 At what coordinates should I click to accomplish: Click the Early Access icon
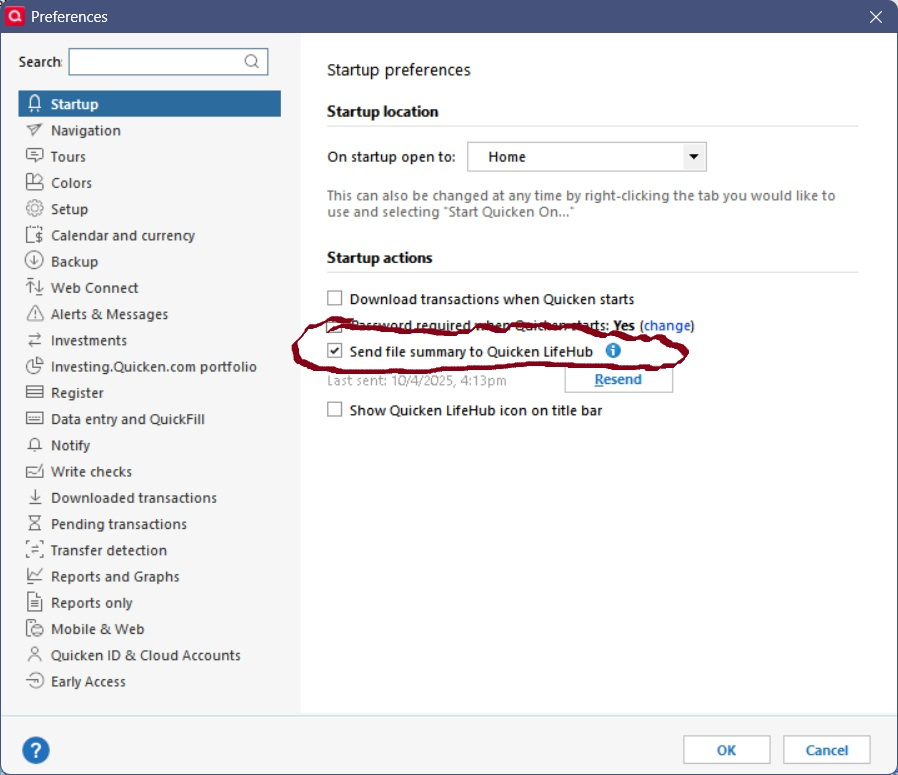pos(34,680)
